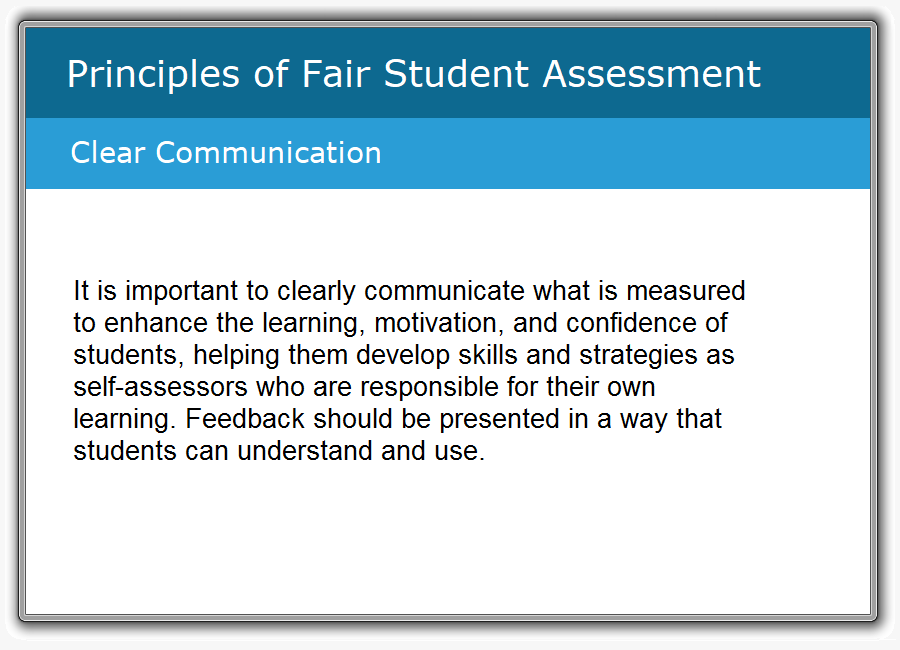Click the word 'Clear' in the light blue bar

point(108,153)
